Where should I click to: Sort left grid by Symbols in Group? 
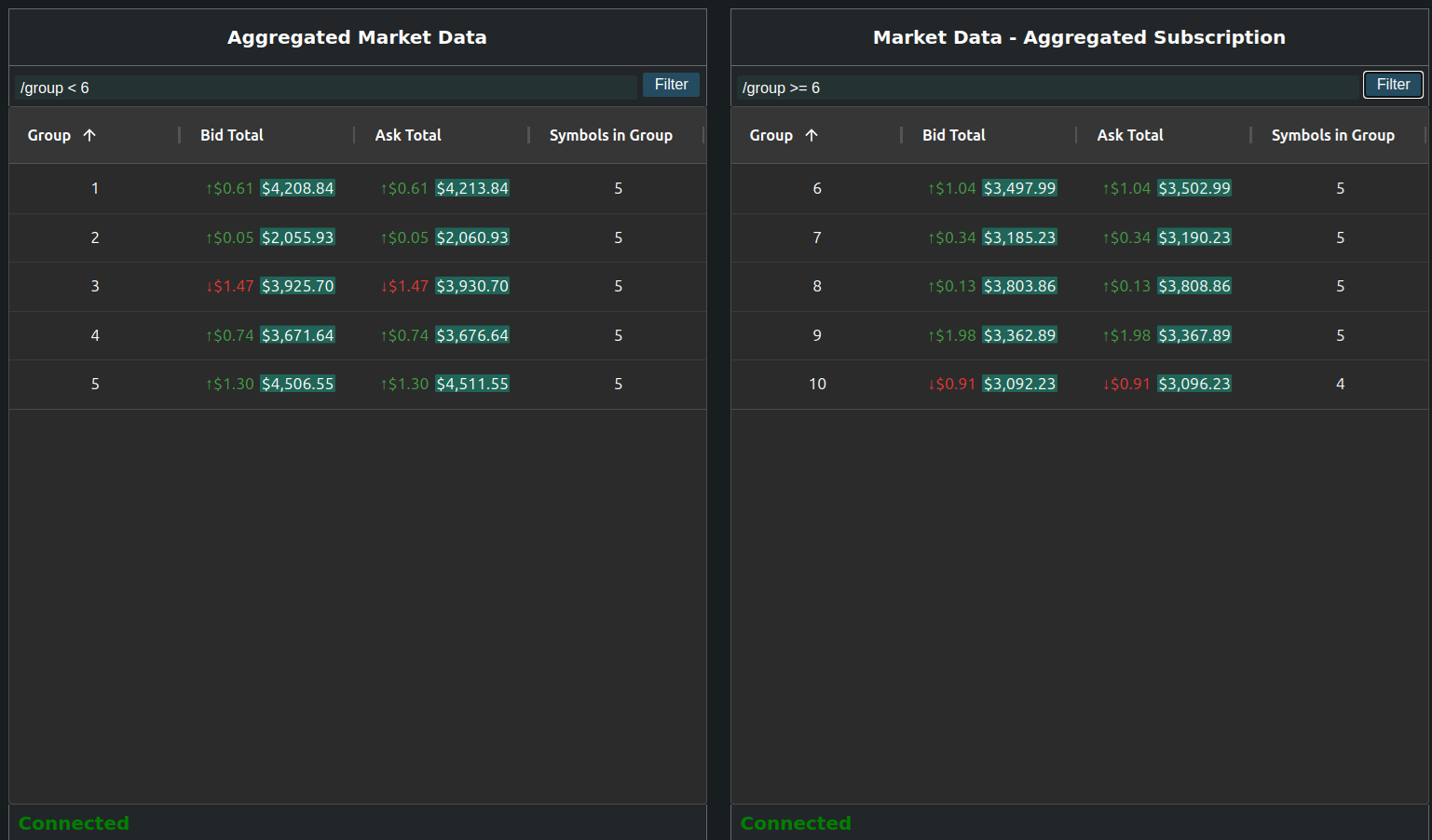click(610, 135)
